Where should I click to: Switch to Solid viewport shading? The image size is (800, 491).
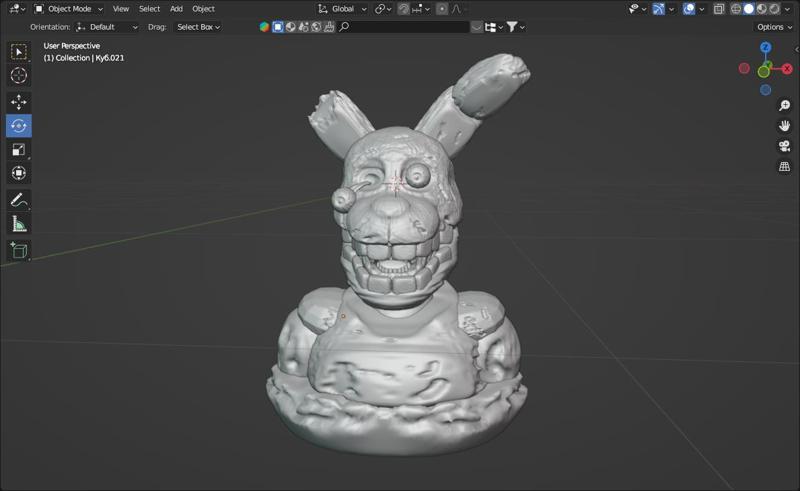coord(748,9)
